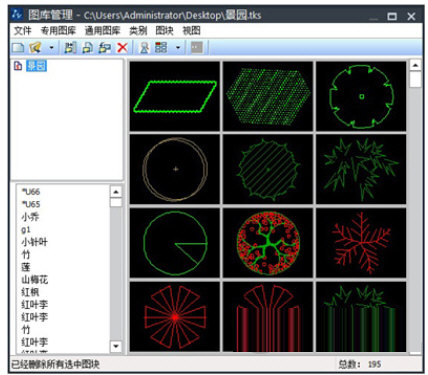Click the block list scroll up arrow
428x375 pixels.
point(116,192)
